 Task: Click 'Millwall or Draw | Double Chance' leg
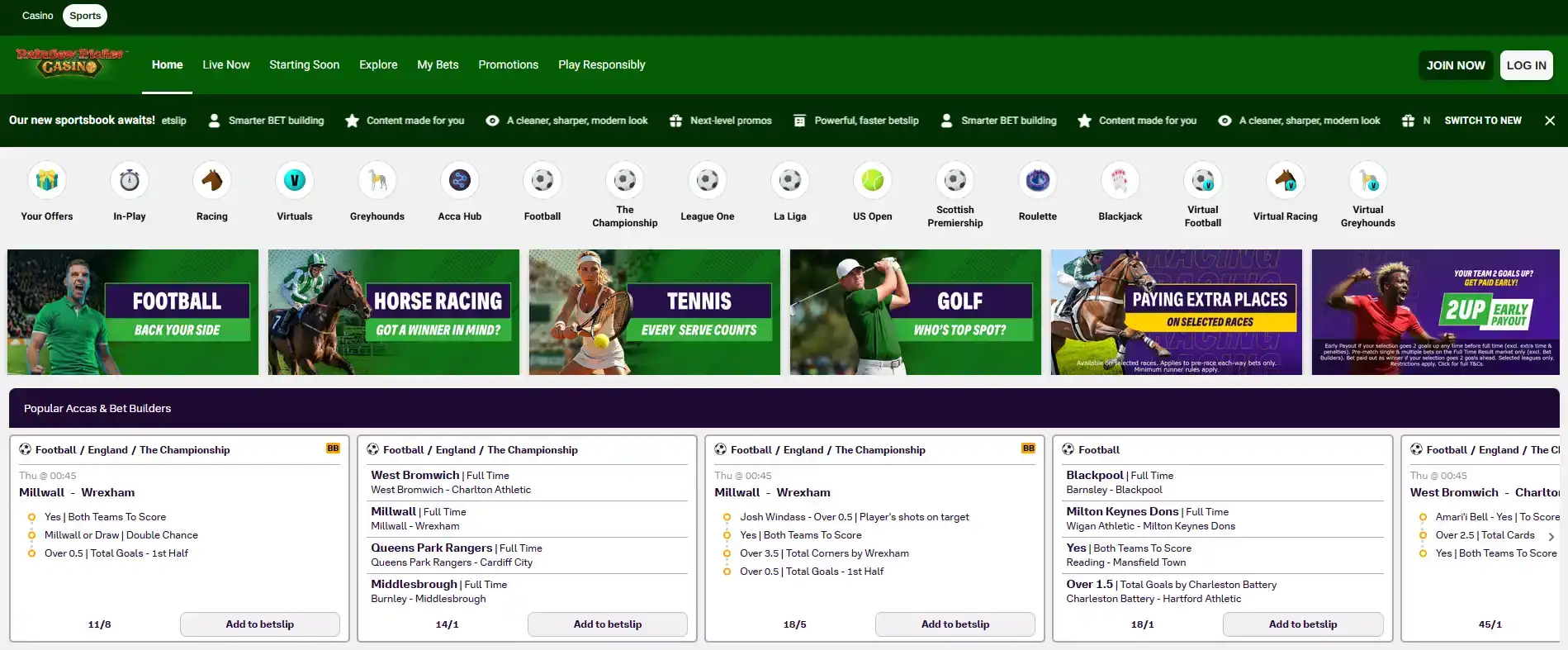click(x=121, y=535)
